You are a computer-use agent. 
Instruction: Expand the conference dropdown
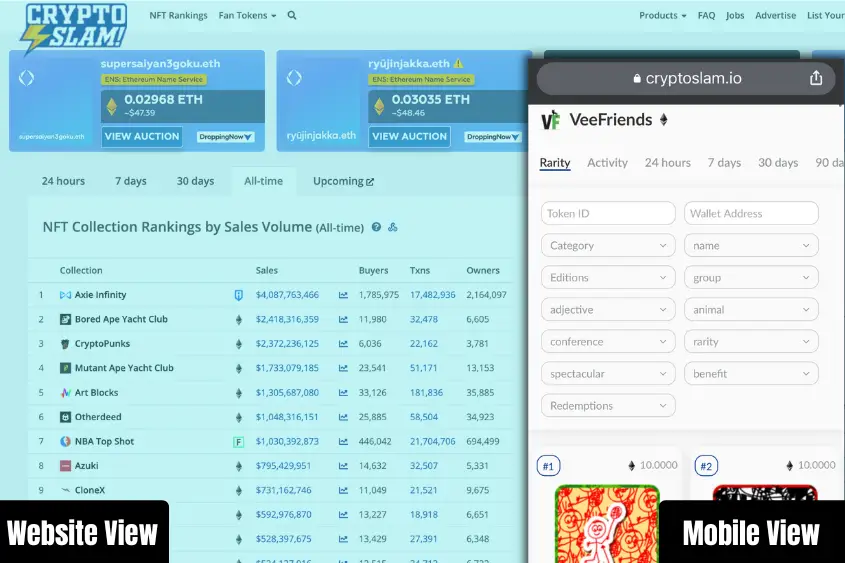point(608,342)
